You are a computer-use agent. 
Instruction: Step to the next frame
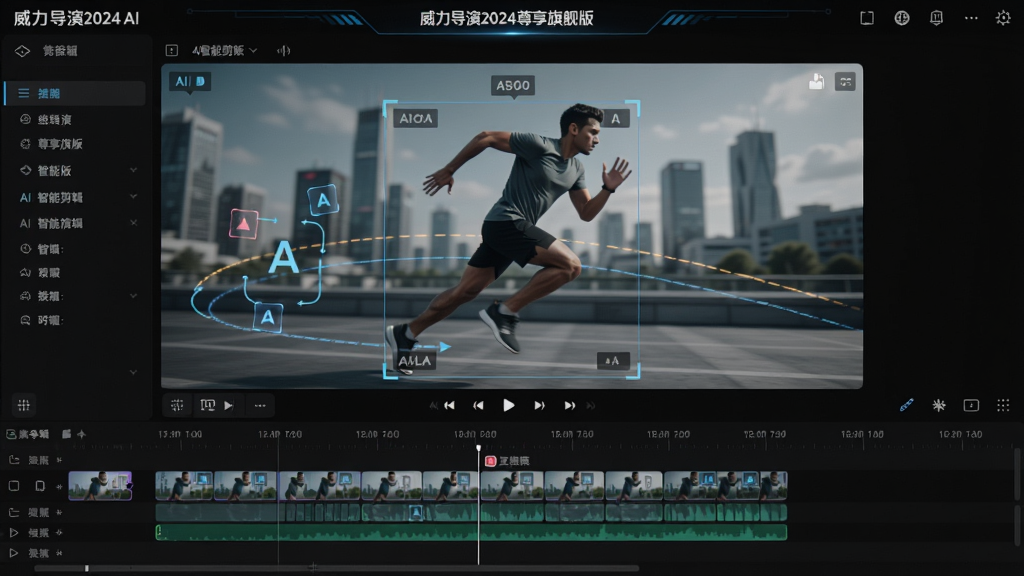539,406
